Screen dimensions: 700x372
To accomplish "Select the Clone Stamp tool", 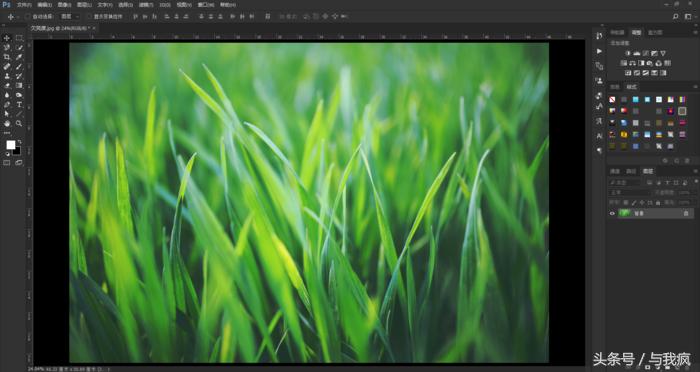I will 7,76.
